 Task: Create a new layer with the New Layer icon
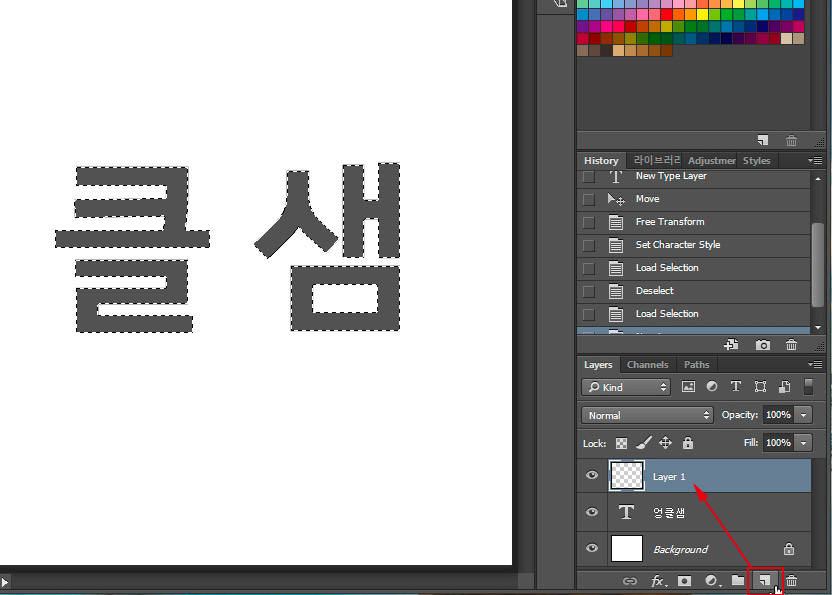pyautogui.click(x=763, y=580)
